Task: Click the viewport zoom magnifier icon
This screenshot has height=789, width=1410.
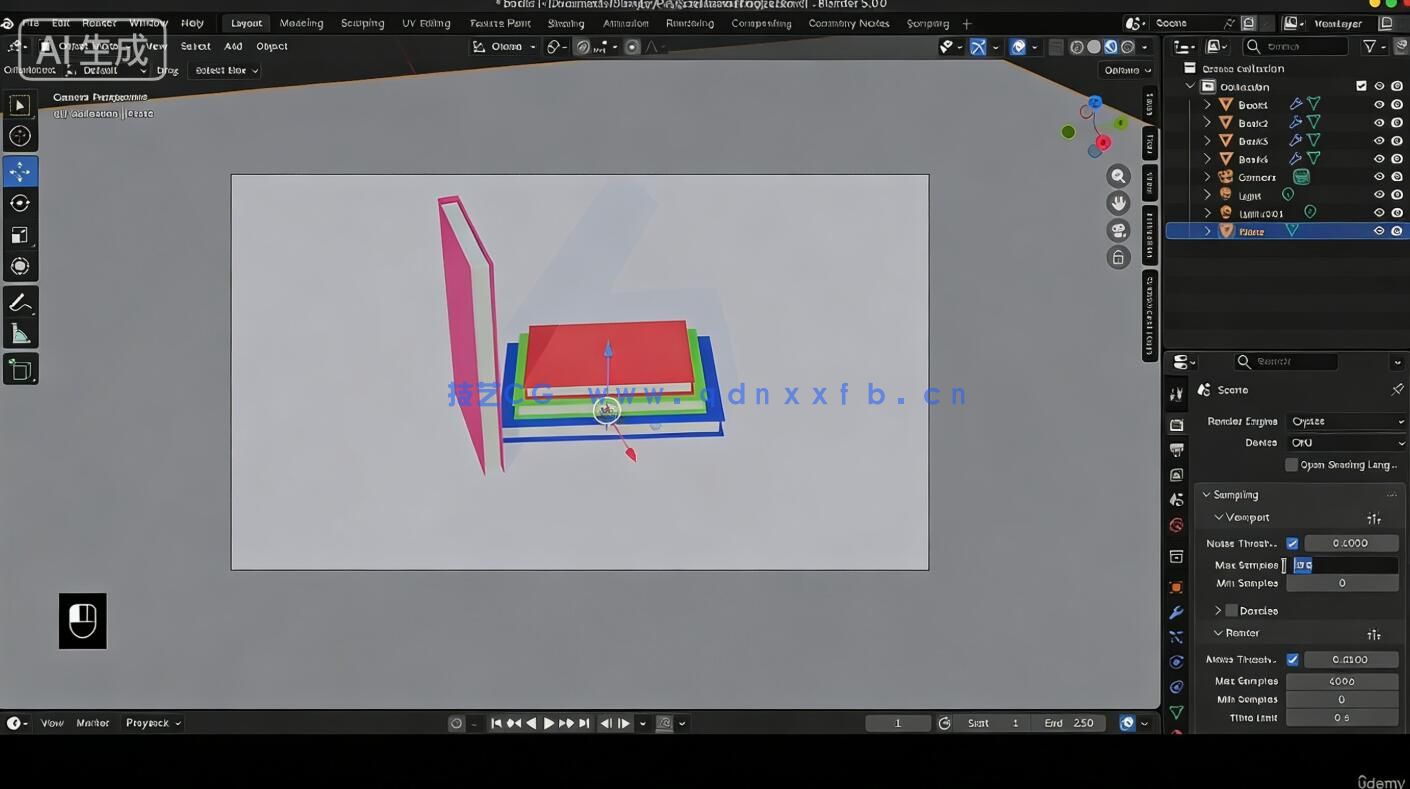Action: (x=1118, y=175)
